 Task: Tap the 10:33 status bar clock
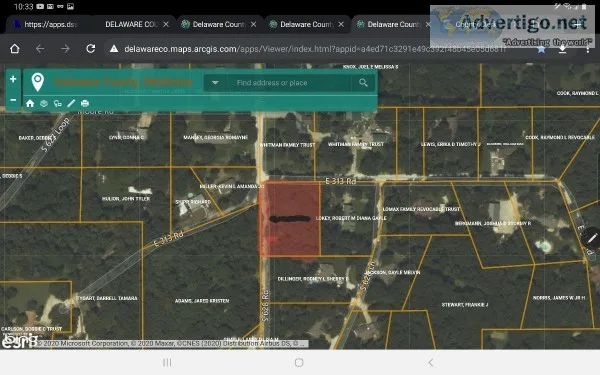pyautogui.click(x=24, y=7)
